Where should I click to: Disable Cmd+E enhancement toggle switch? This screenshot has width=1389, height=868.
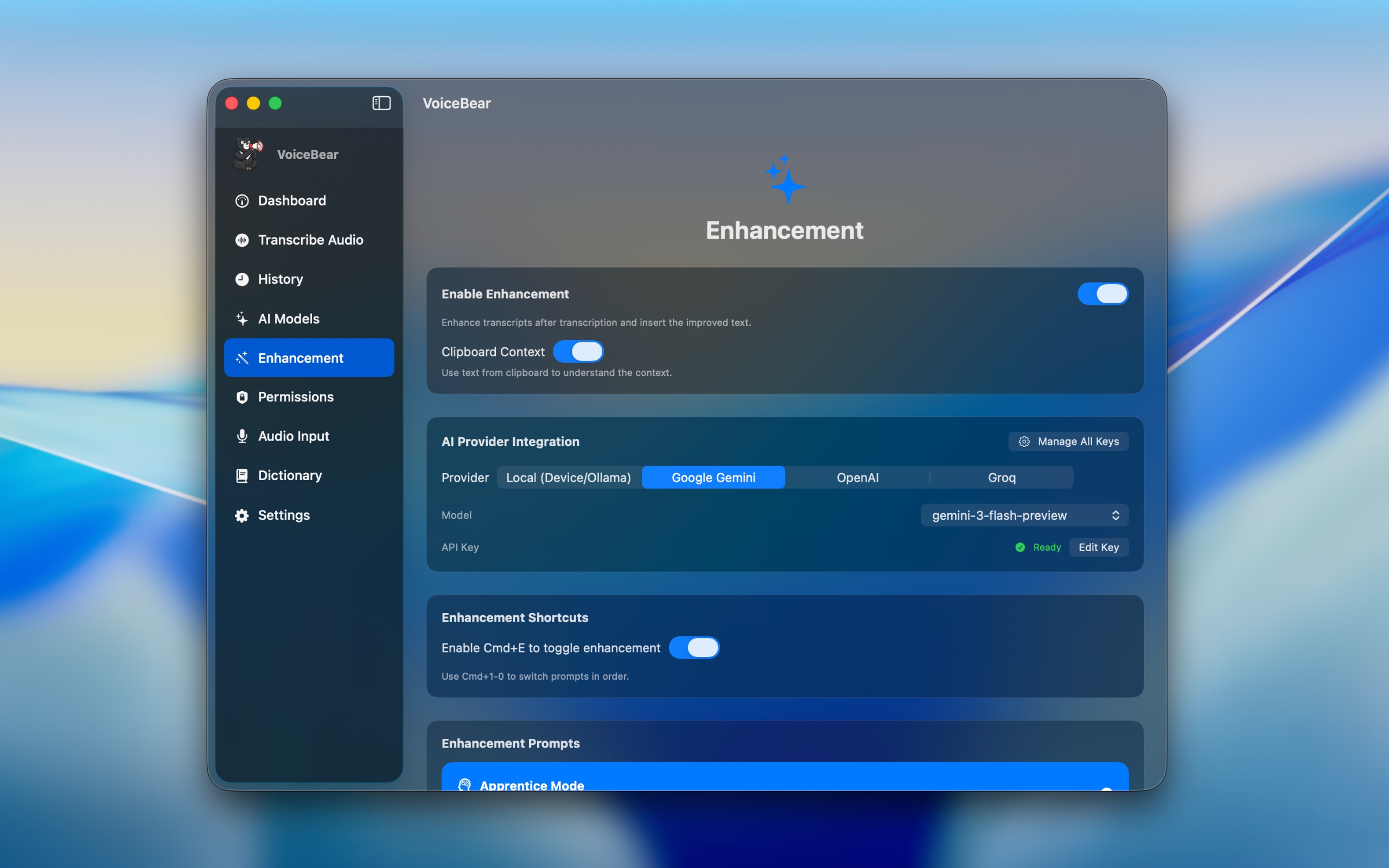click(694, 648)
